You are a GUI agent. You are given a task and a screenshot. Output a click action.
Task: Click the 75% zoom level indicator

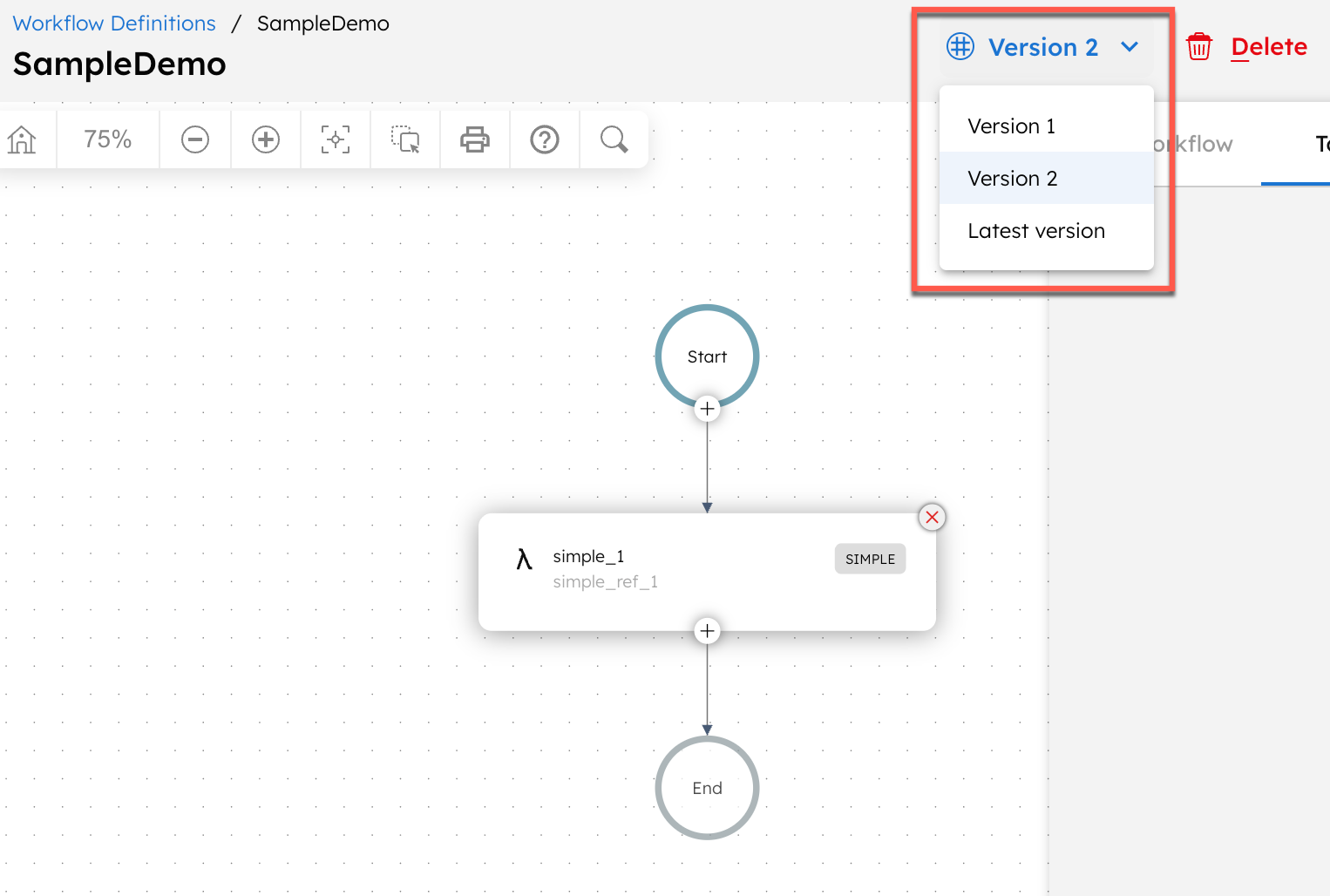pyautogui.click(x=107, y=139)
